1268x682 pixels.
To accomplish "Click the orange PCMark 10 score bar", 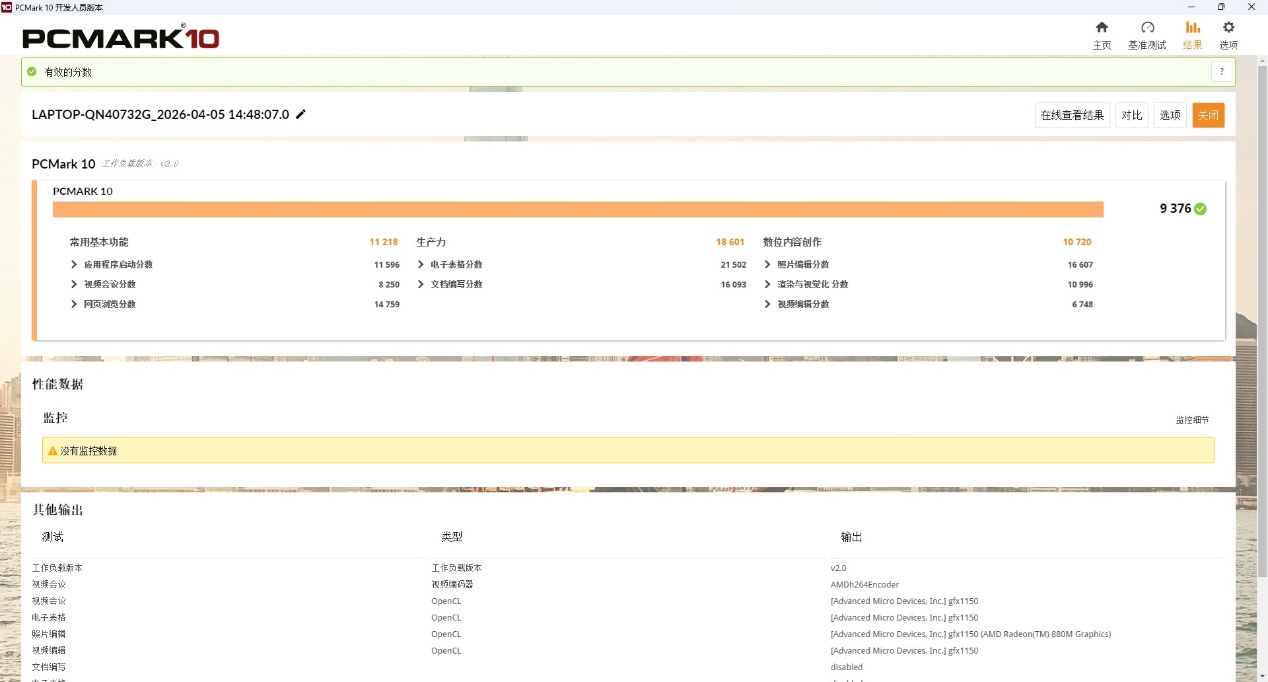I will (x=578, y=209).
